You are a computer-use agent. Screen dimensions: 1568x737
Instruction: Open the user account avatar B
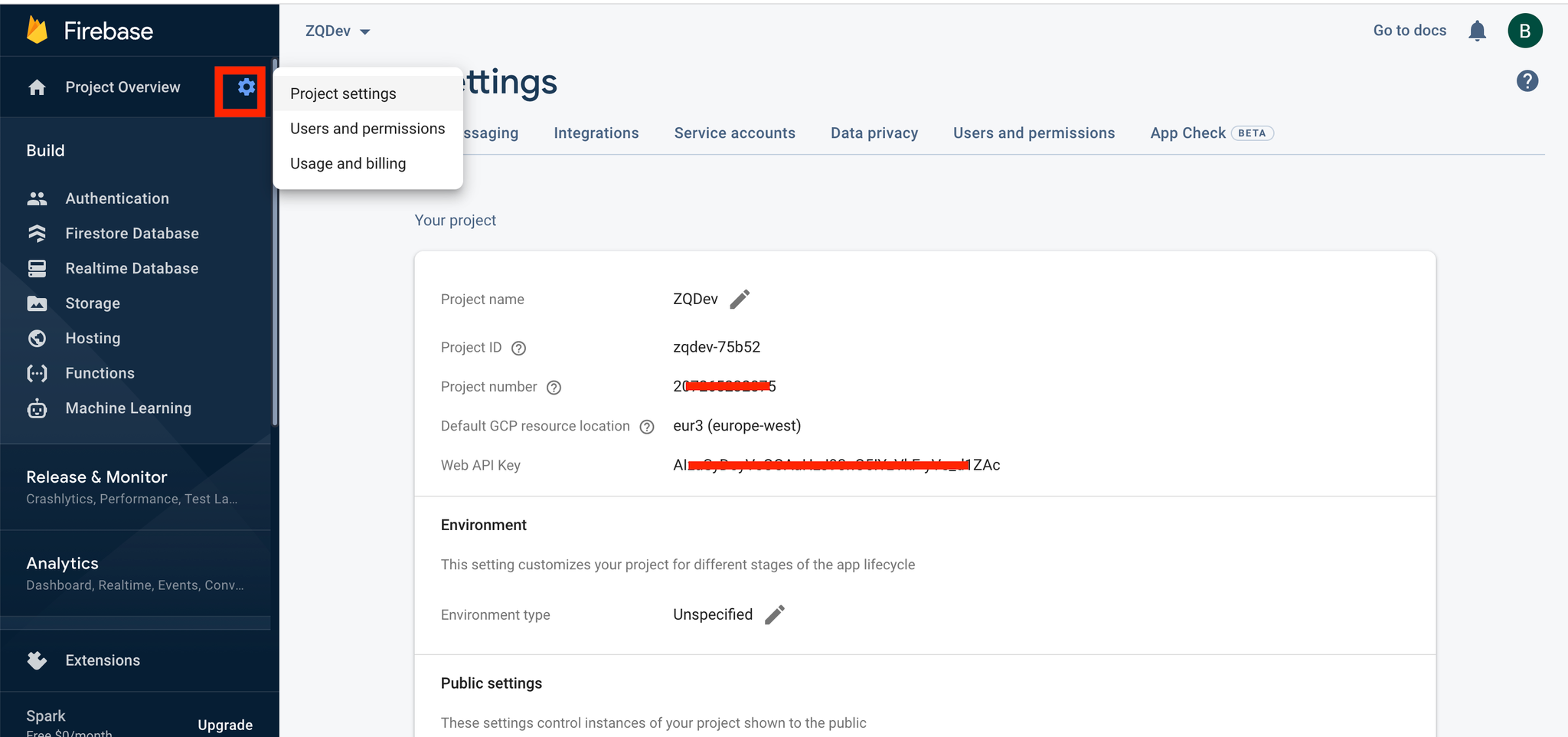pos(1524,31)
